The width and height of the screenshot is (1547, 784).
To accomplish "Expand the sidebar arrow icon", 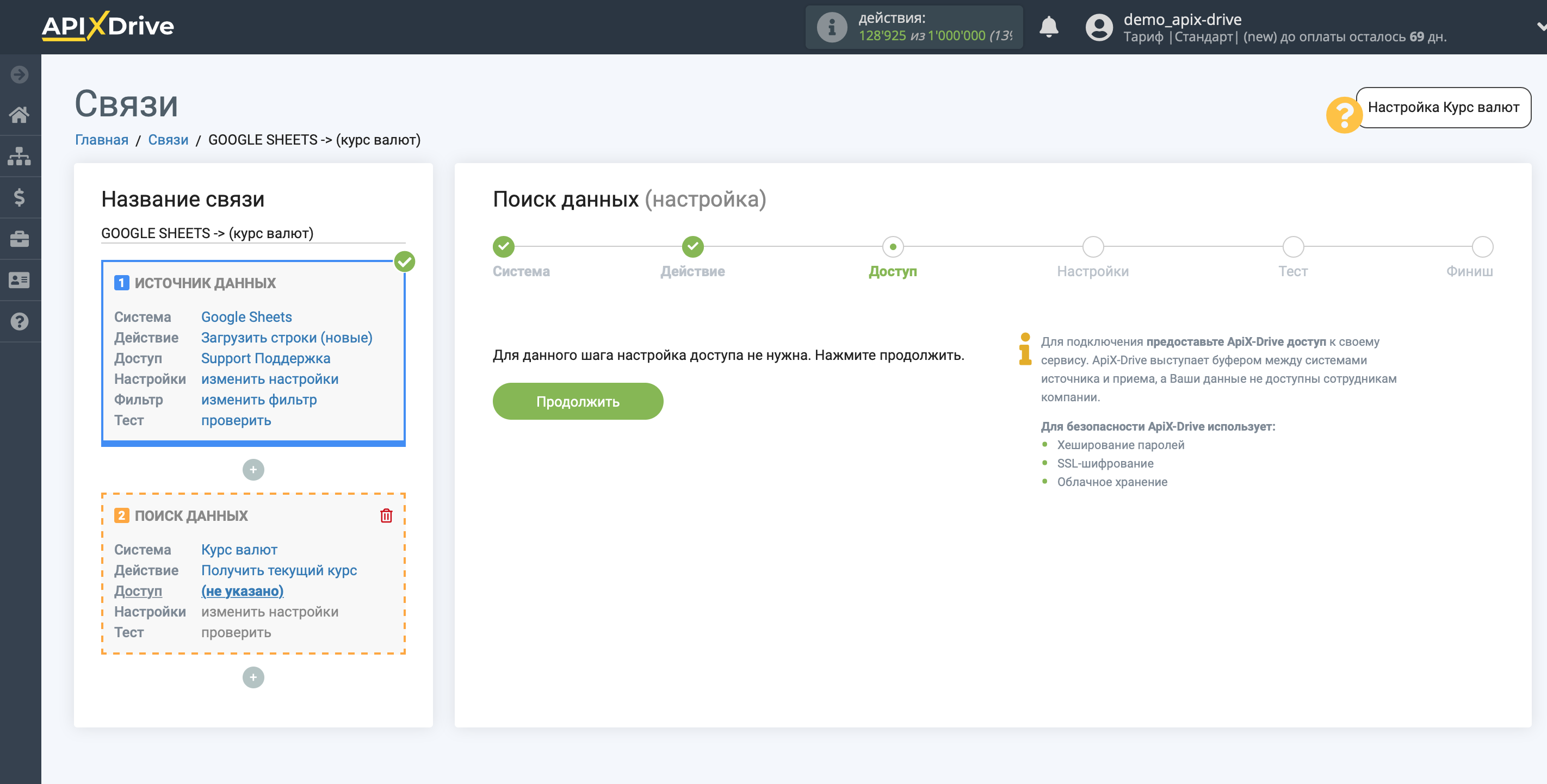I will coord(20,74).
